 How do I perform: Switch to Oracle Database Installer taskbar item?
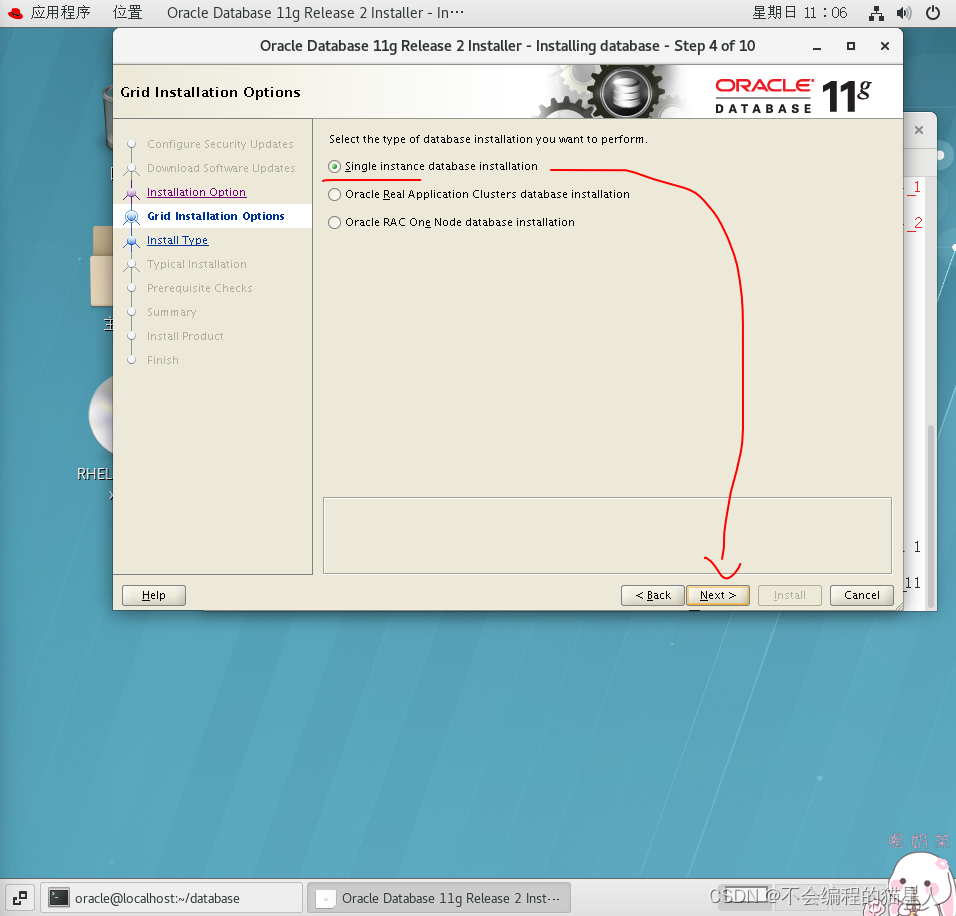[x=439, y=898]
